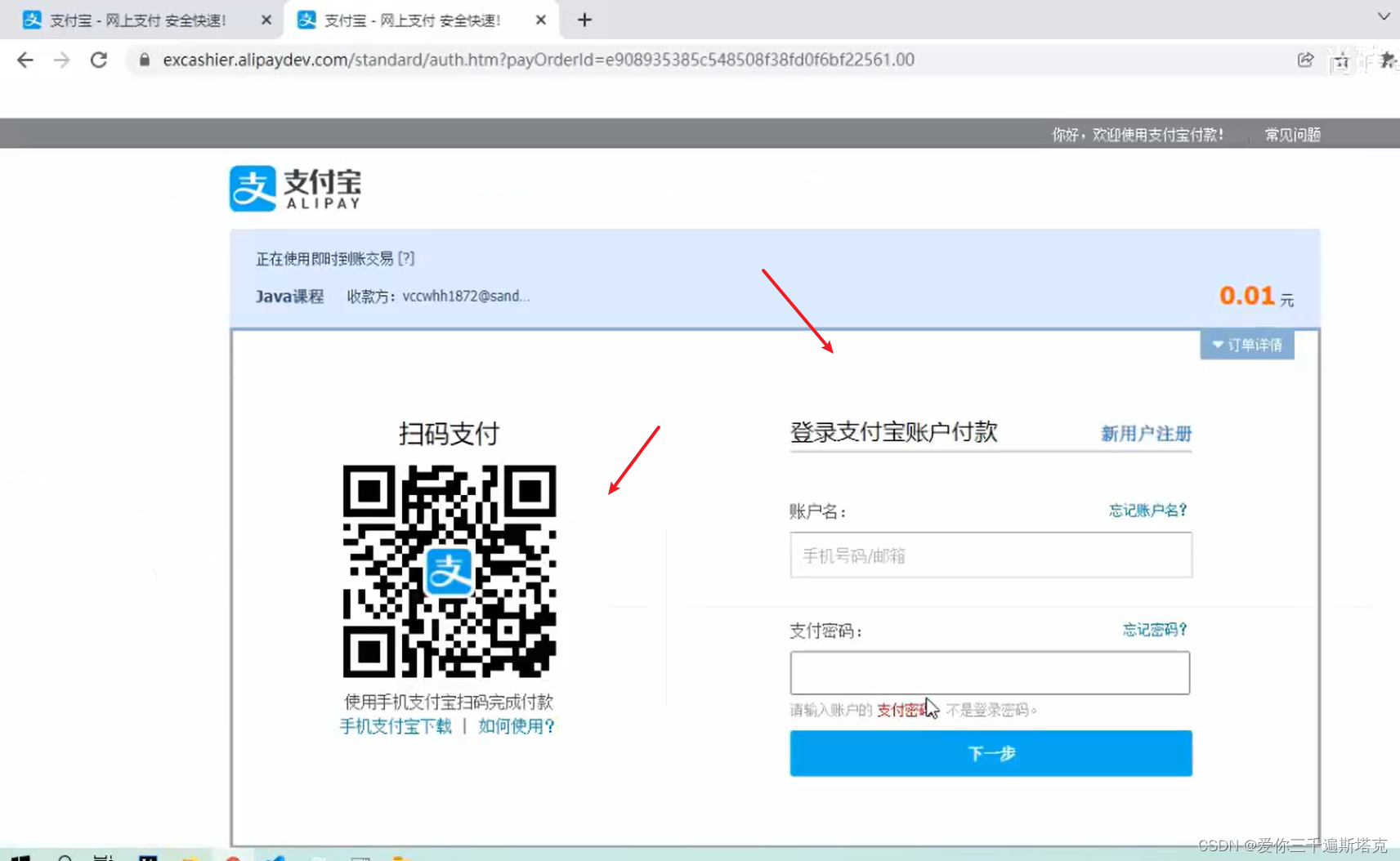Switch to the first Alipay tab

point(139,20)
